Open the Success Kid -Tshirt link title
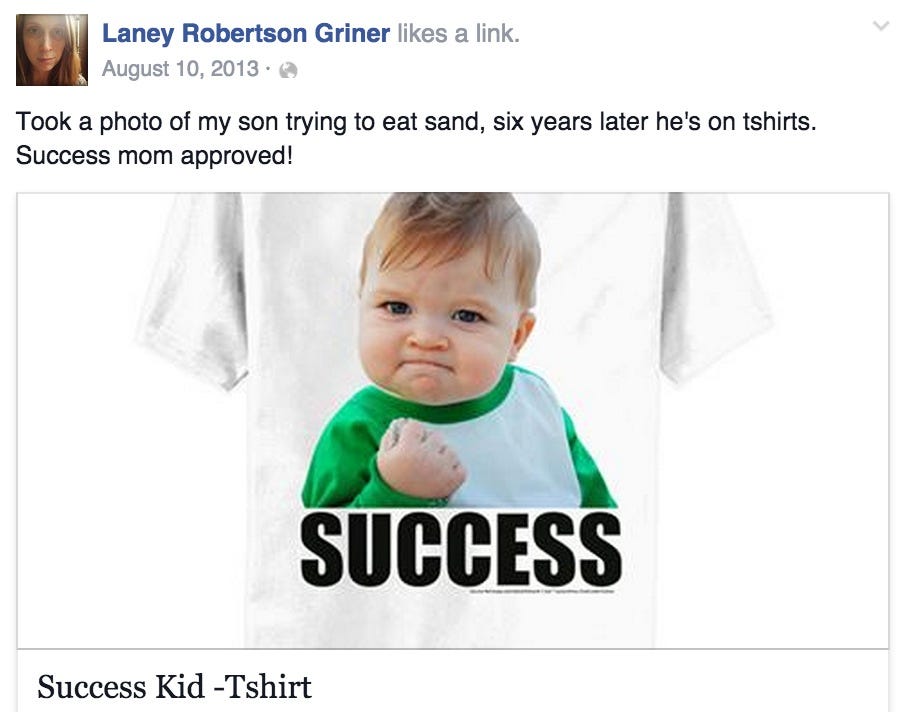Screen dimensions: 910x712 175,687
